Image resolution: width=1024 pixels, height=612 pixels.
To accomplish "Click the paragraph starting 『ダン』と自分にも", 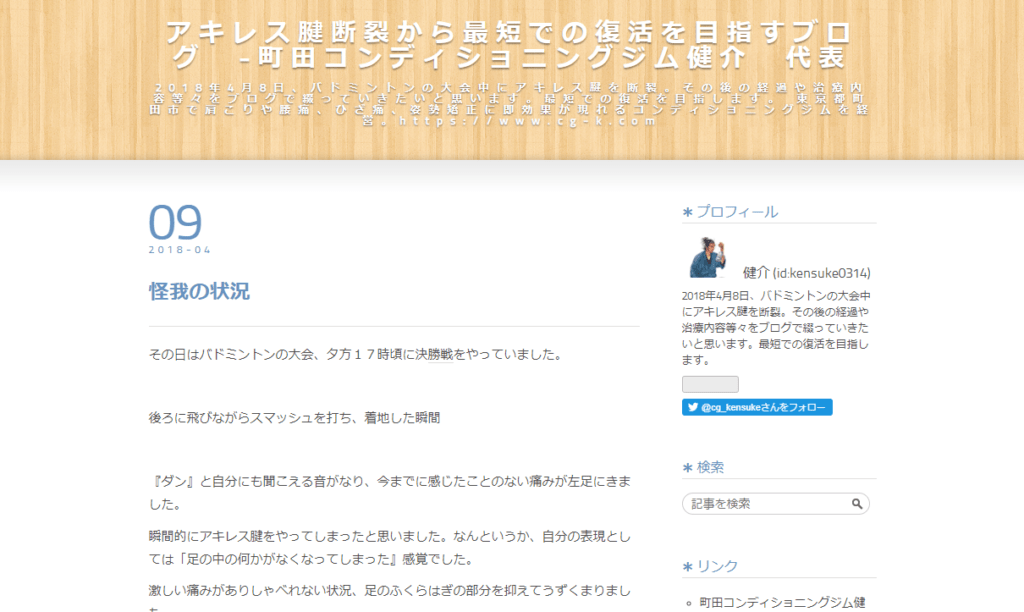I will coord(393,492).
